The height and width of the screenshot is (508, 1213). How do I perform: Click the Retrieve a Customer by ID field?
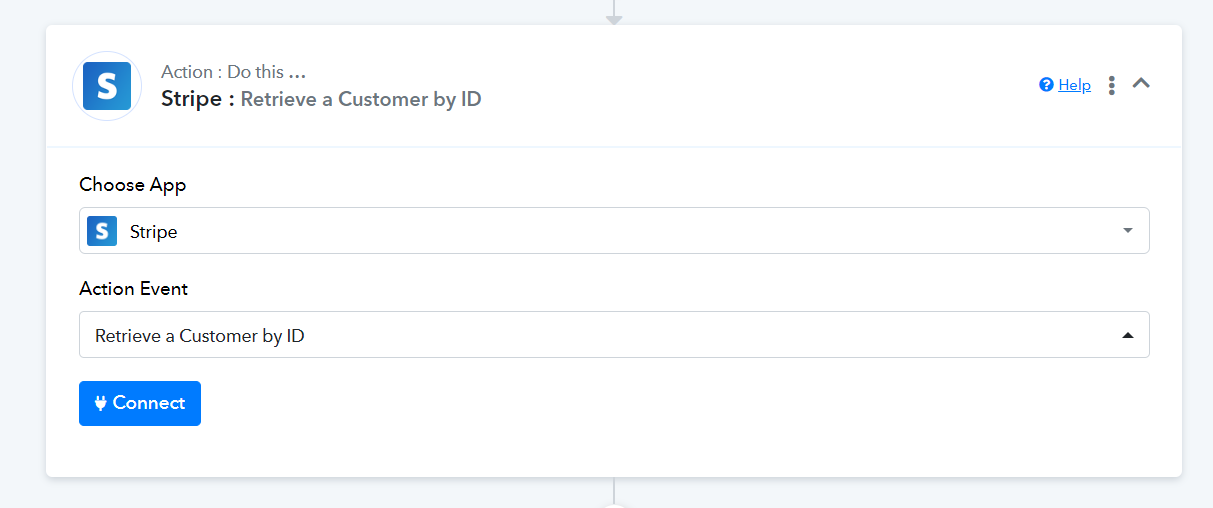click(x=614, y=335)
